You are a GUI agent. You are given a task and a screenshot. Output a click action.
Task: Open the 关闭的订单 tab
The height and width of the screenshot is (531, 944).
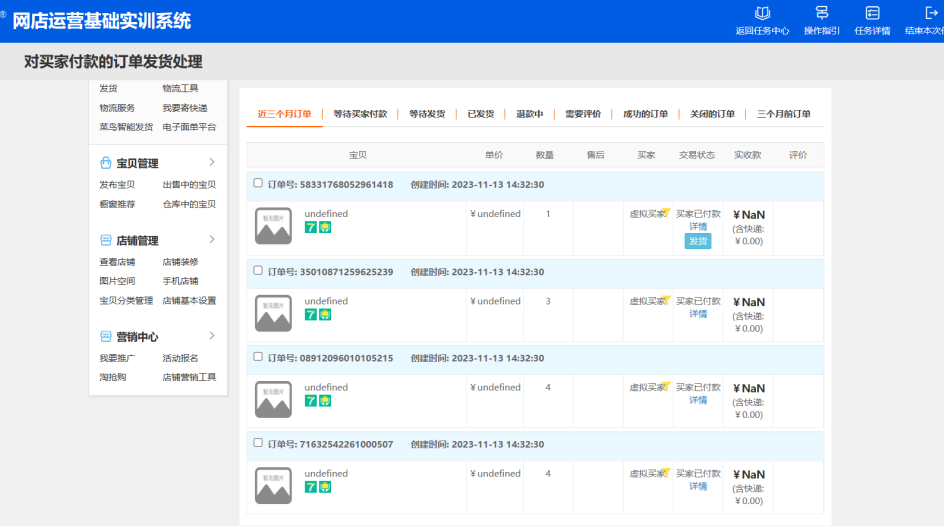coord(712,114)
